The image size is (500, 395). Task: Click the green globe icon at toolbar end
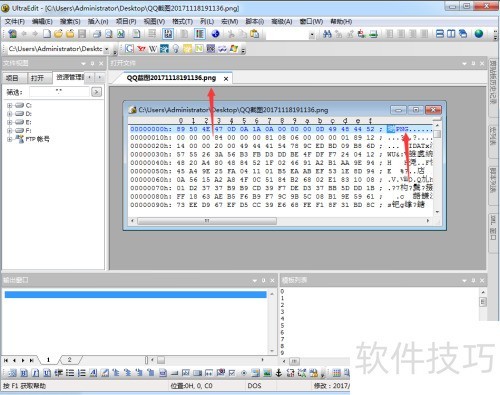coord(479,34)
